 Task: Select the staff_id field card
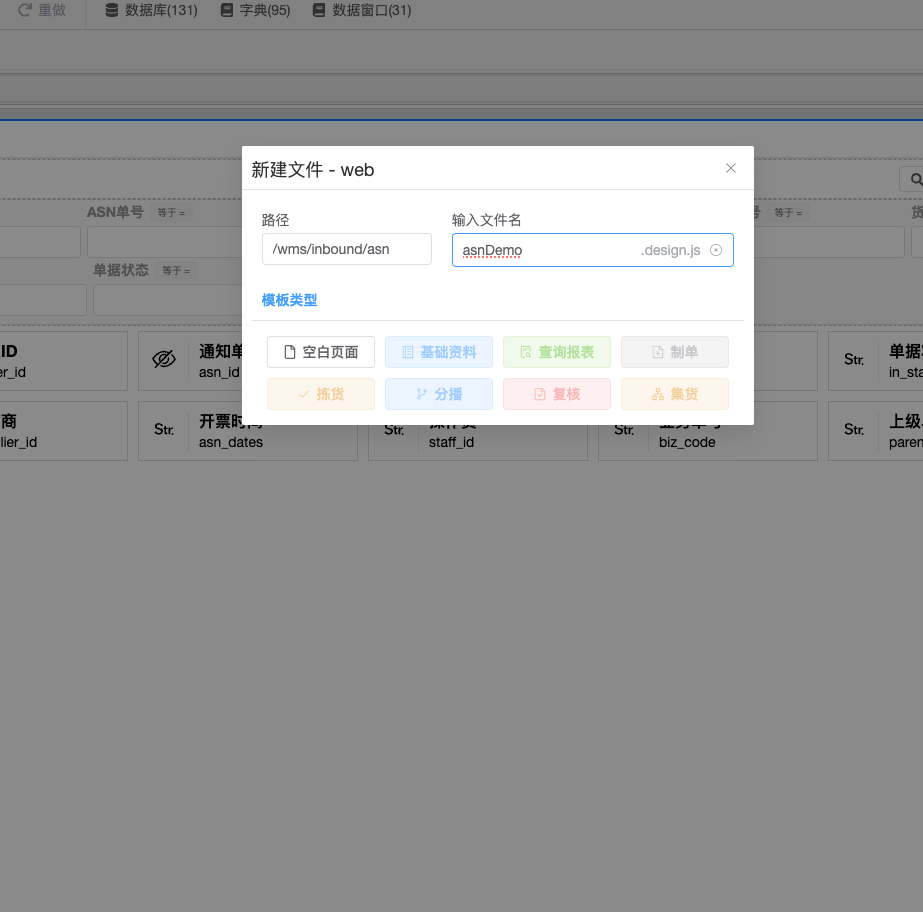coord(478,442)
